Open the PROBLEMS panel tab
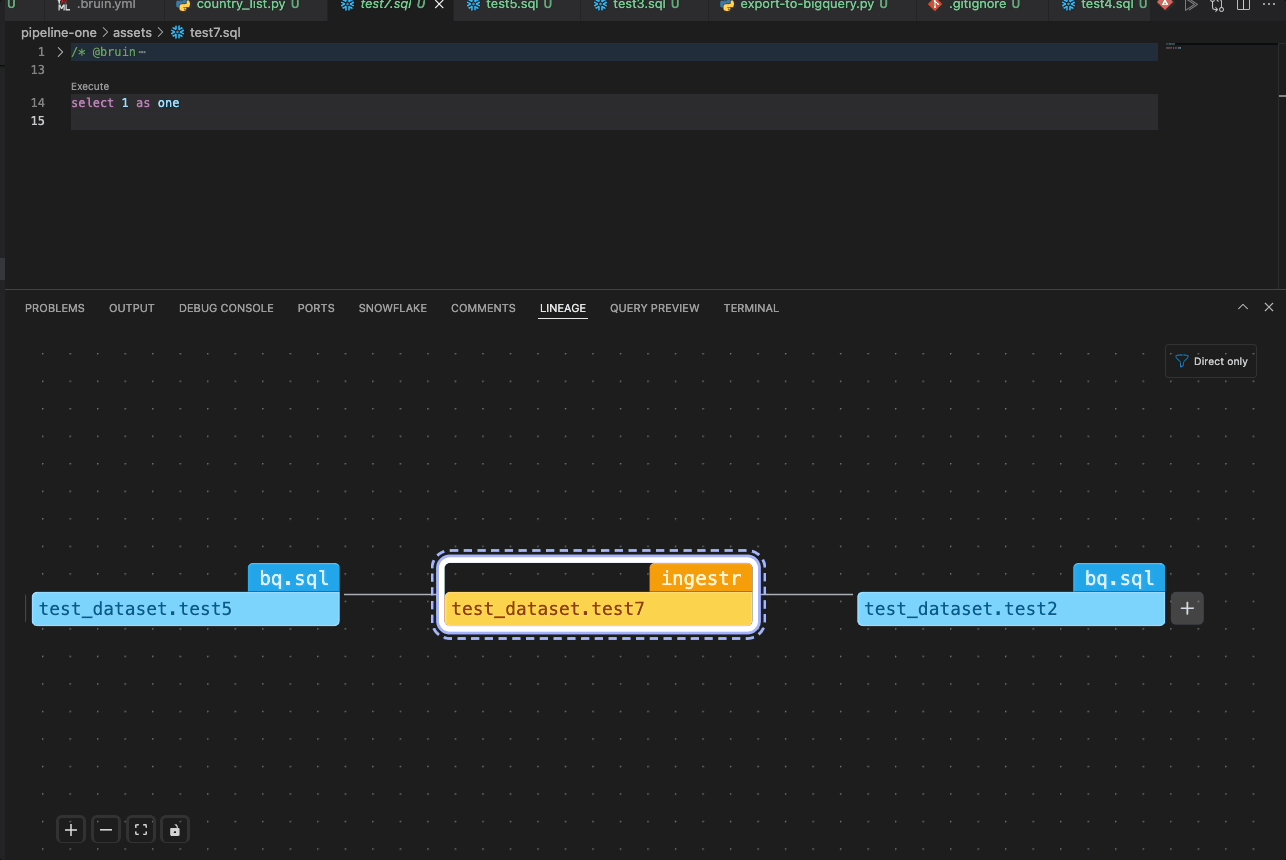 [x=55, y=308]
